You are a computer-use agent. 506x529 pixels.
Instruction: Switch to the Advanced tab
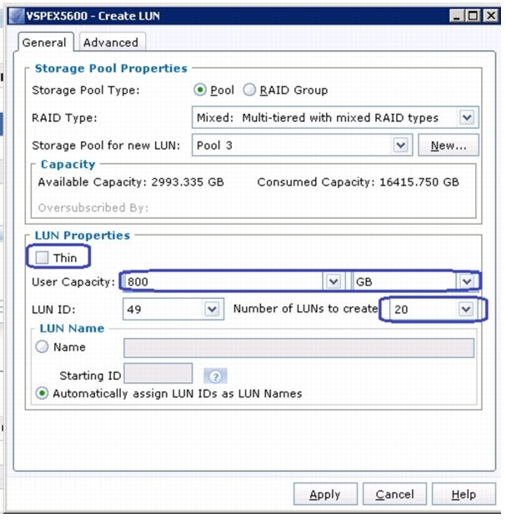112,43
